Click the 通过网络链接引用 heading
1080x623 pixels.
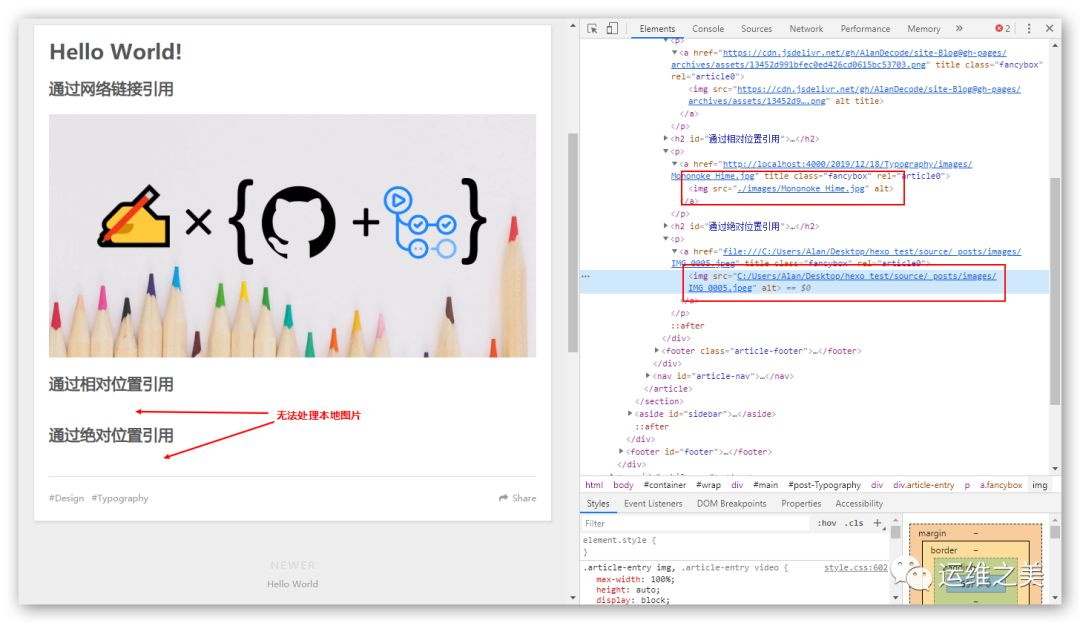pos(111,89)
